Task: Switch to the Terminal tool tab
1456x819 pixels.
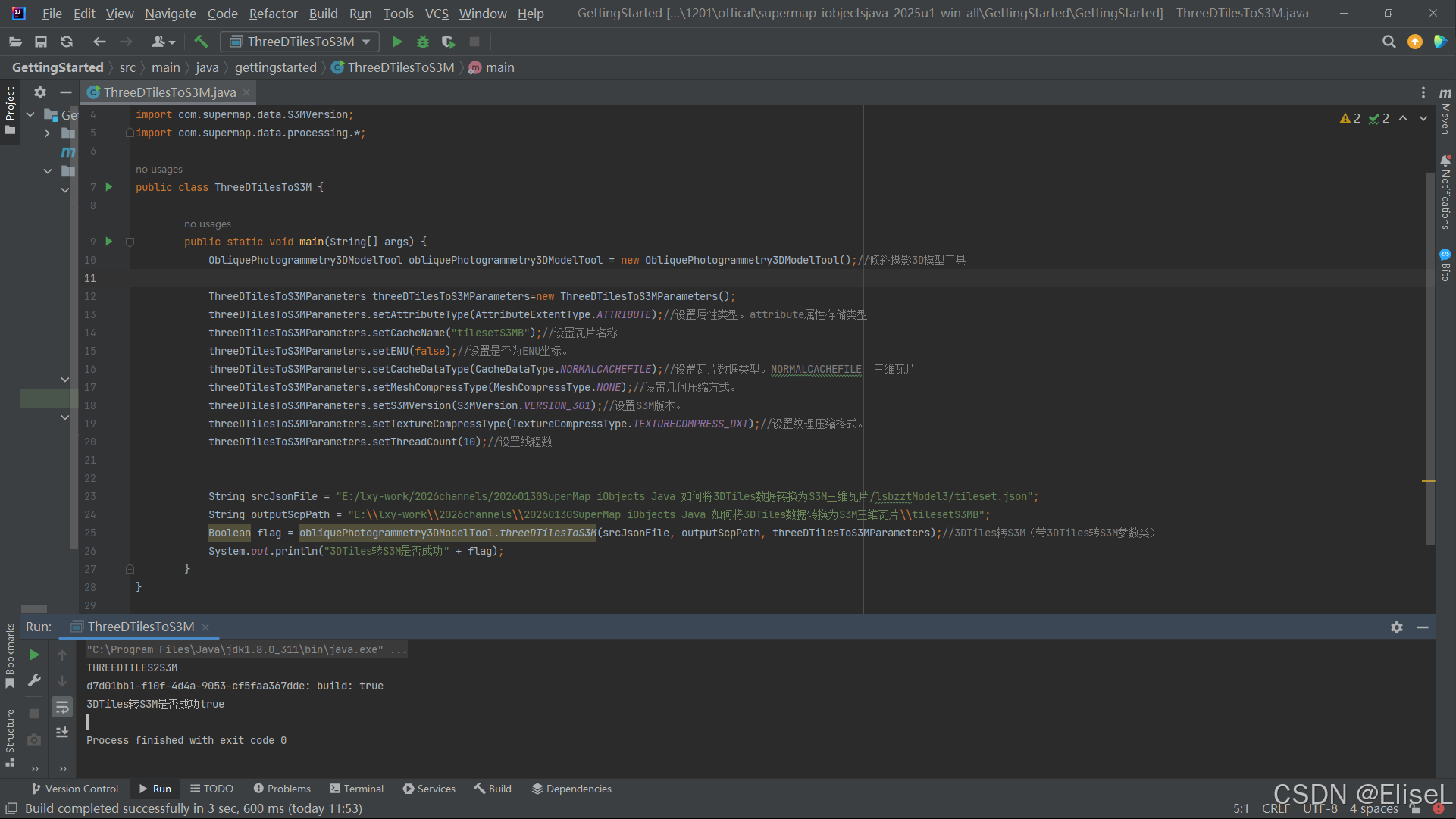Action: click(356, 789)
